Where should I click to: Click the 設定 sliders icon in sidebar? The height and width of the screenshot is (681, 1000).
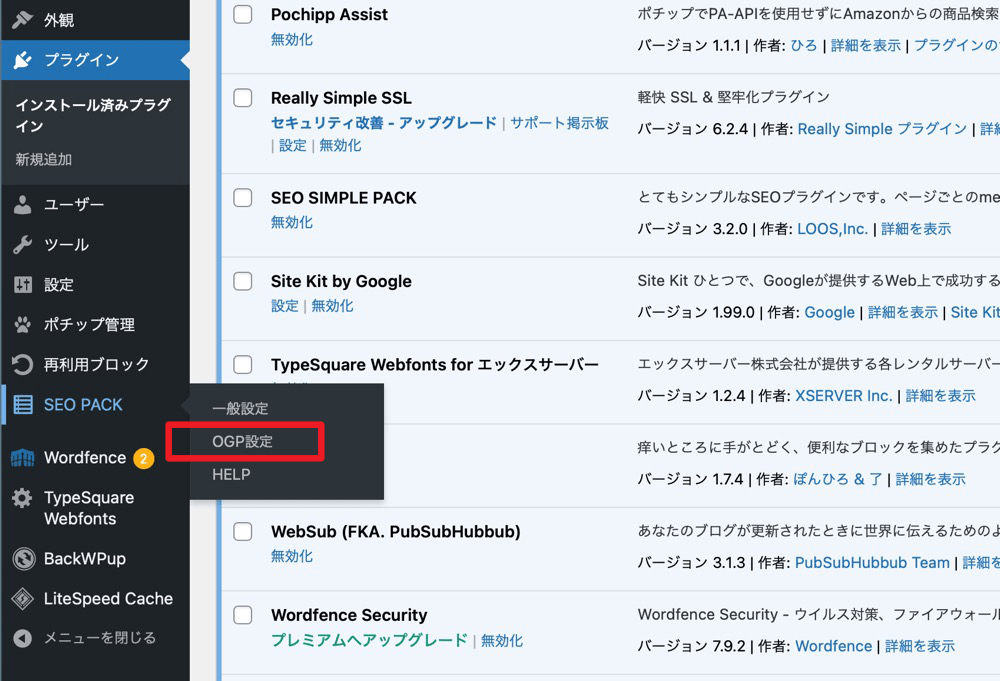pos(22,284)
